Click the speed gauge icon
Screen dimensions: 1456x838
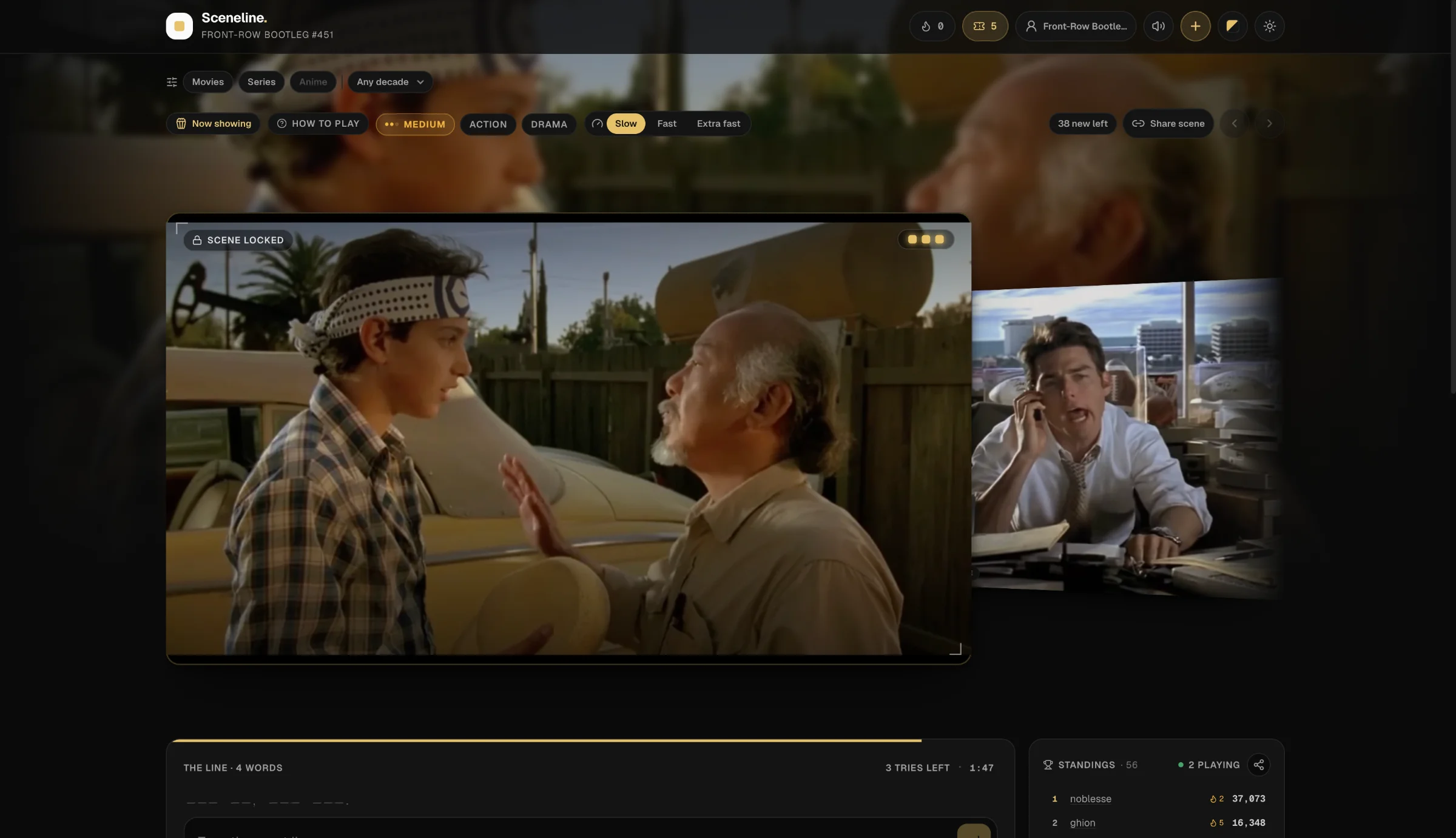(597, 124)
